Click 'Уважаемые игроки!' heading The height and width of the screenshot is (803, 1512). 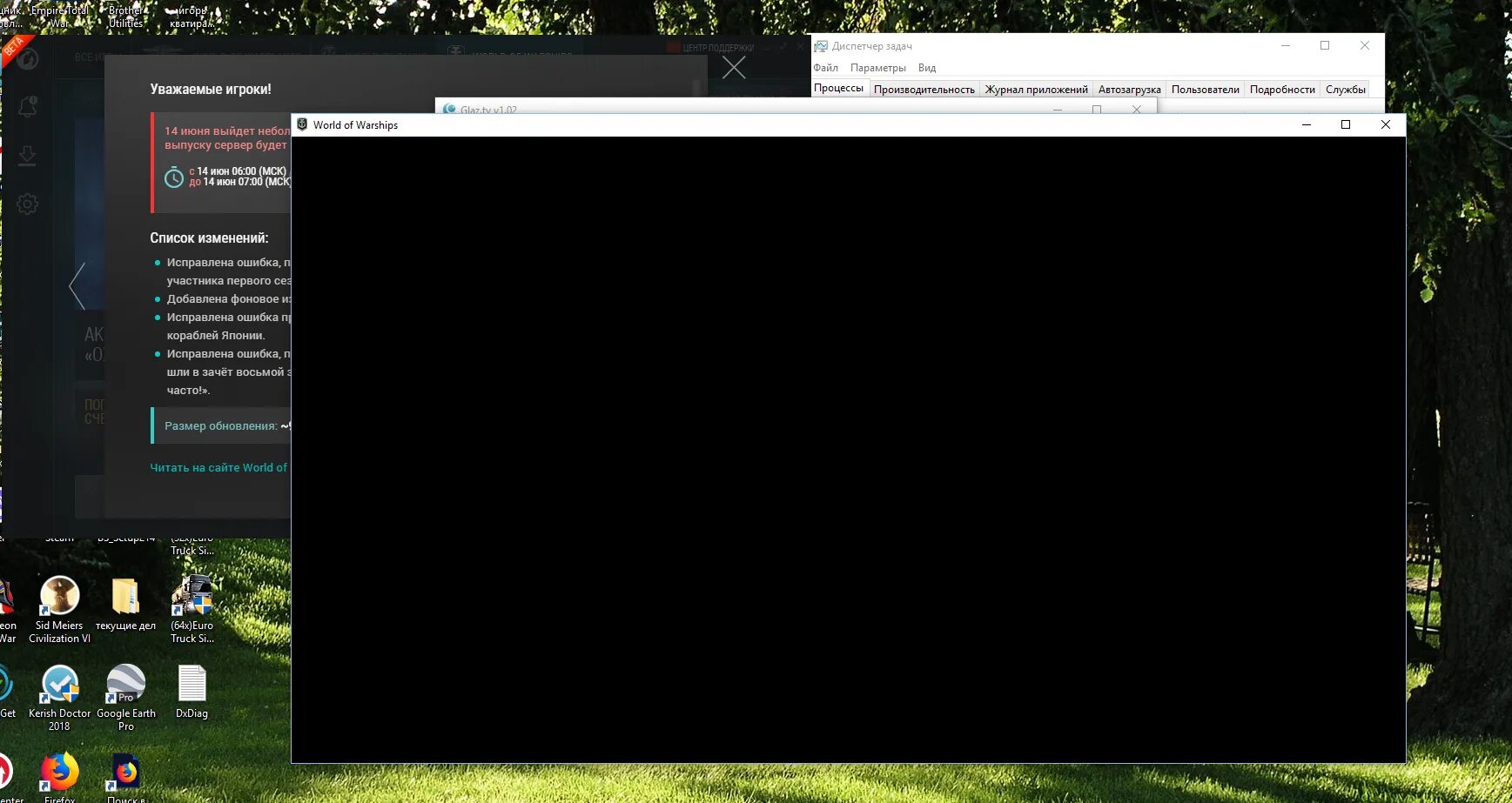[211, 89]
